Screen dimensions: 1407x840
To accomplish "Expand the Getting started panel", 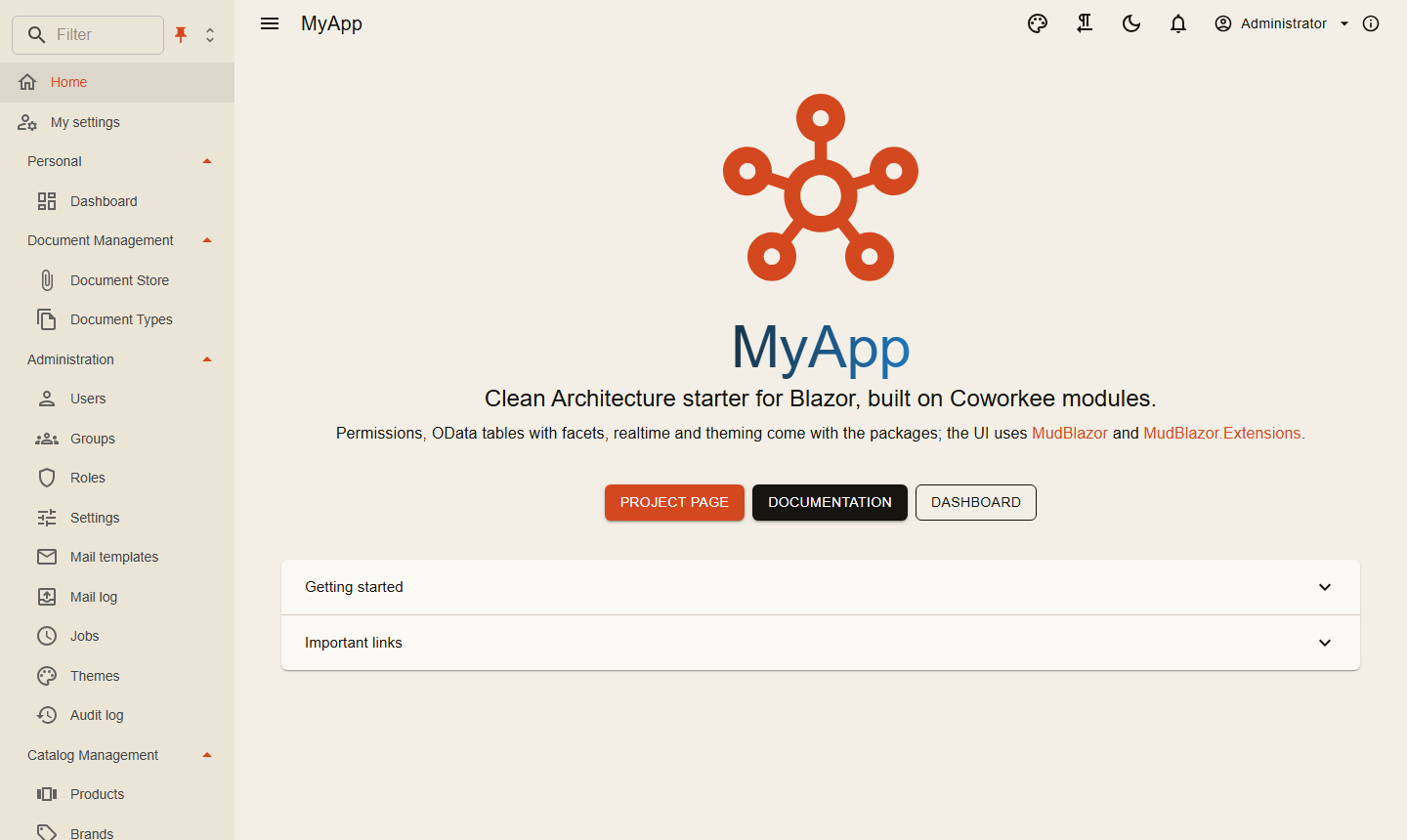I will 821,587.
